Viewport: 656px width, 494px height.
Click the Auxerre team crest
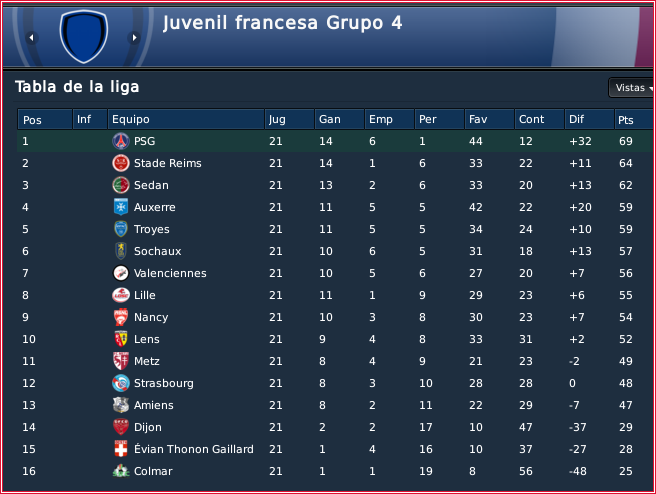(120, 207)
